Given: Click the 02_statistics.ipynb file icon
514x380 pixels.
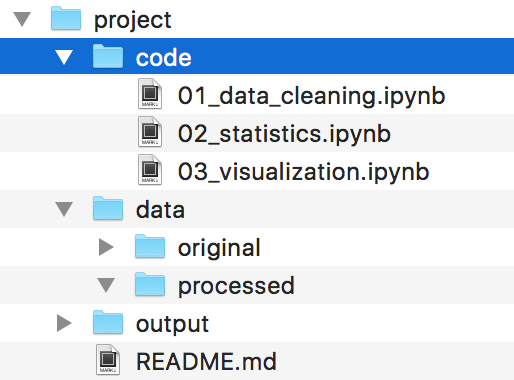Looking at the screenshot, I should (x=150, y=132).
